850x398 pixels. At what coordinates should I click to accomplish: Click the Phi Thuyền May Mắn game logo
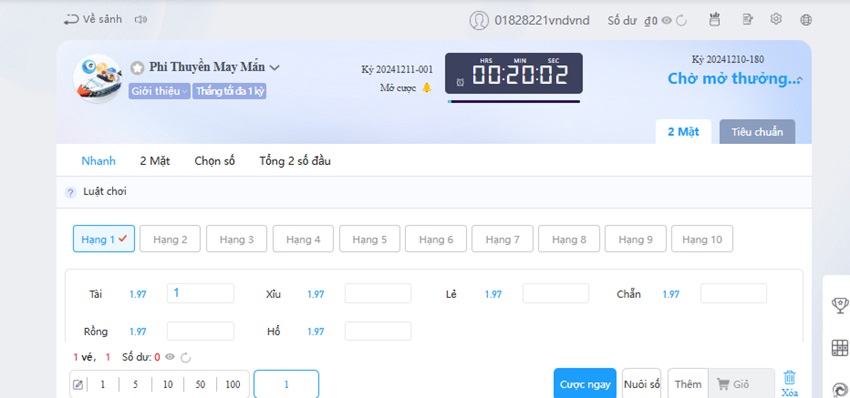(98, 79)
